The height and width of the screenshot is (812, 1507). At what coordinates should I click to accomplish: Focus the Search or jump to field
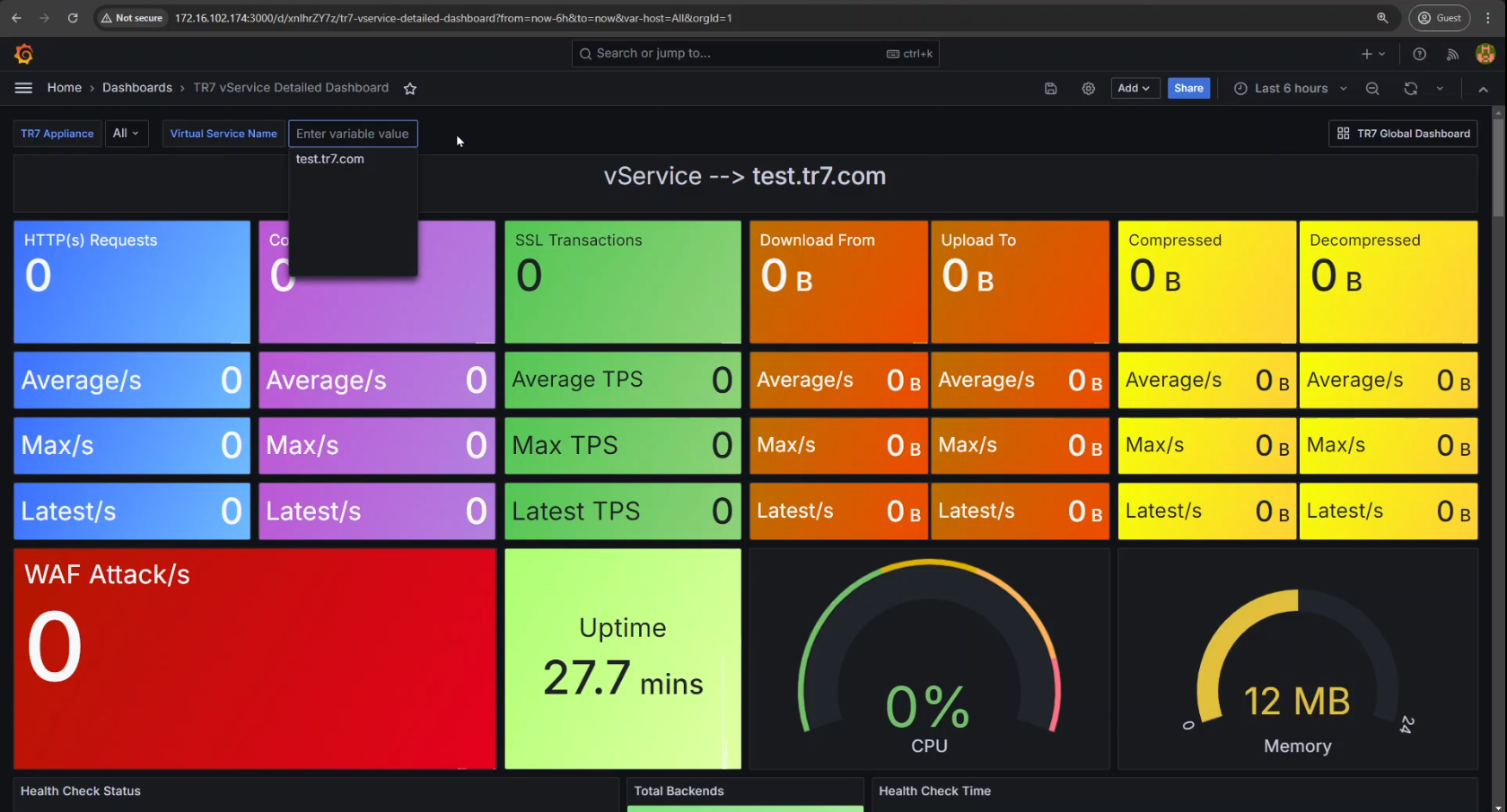click(755, 54)
